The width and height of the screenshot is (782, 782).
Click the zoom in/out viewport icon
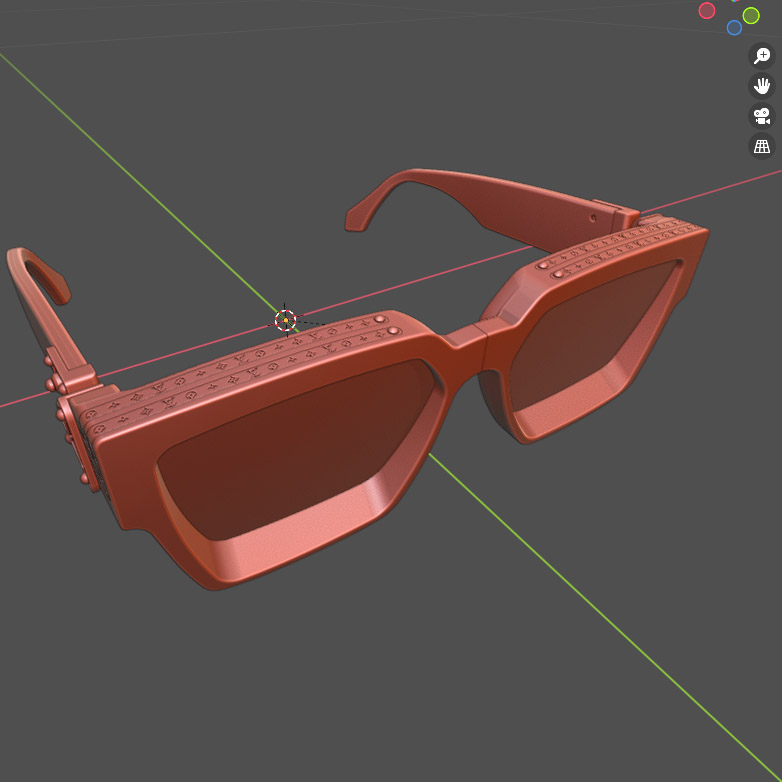[762, 55]
